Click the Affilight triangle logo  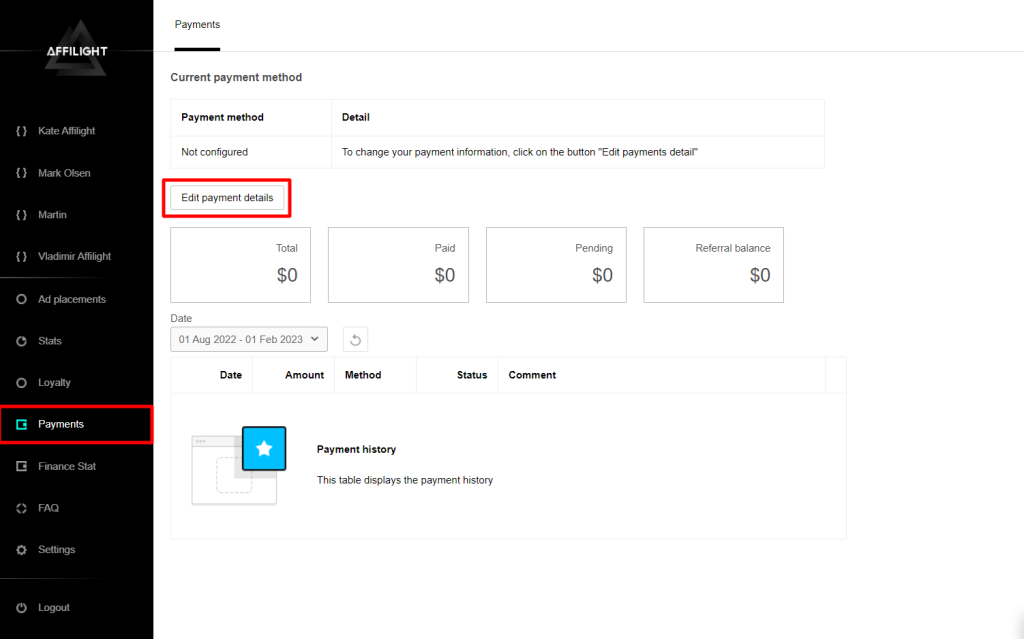coord(76,58)
